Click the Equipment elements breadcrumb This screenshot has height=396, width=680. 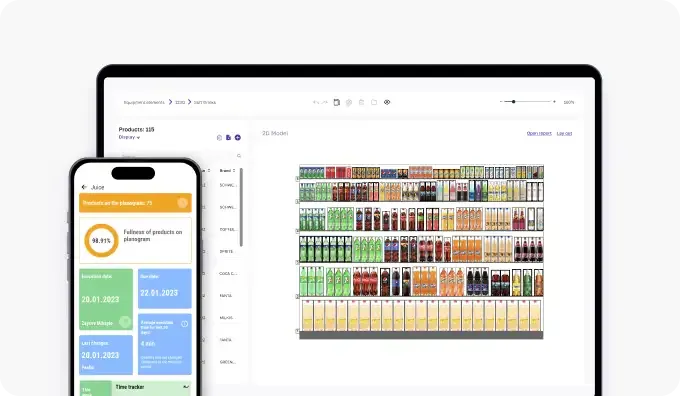(x=144, y=102)
